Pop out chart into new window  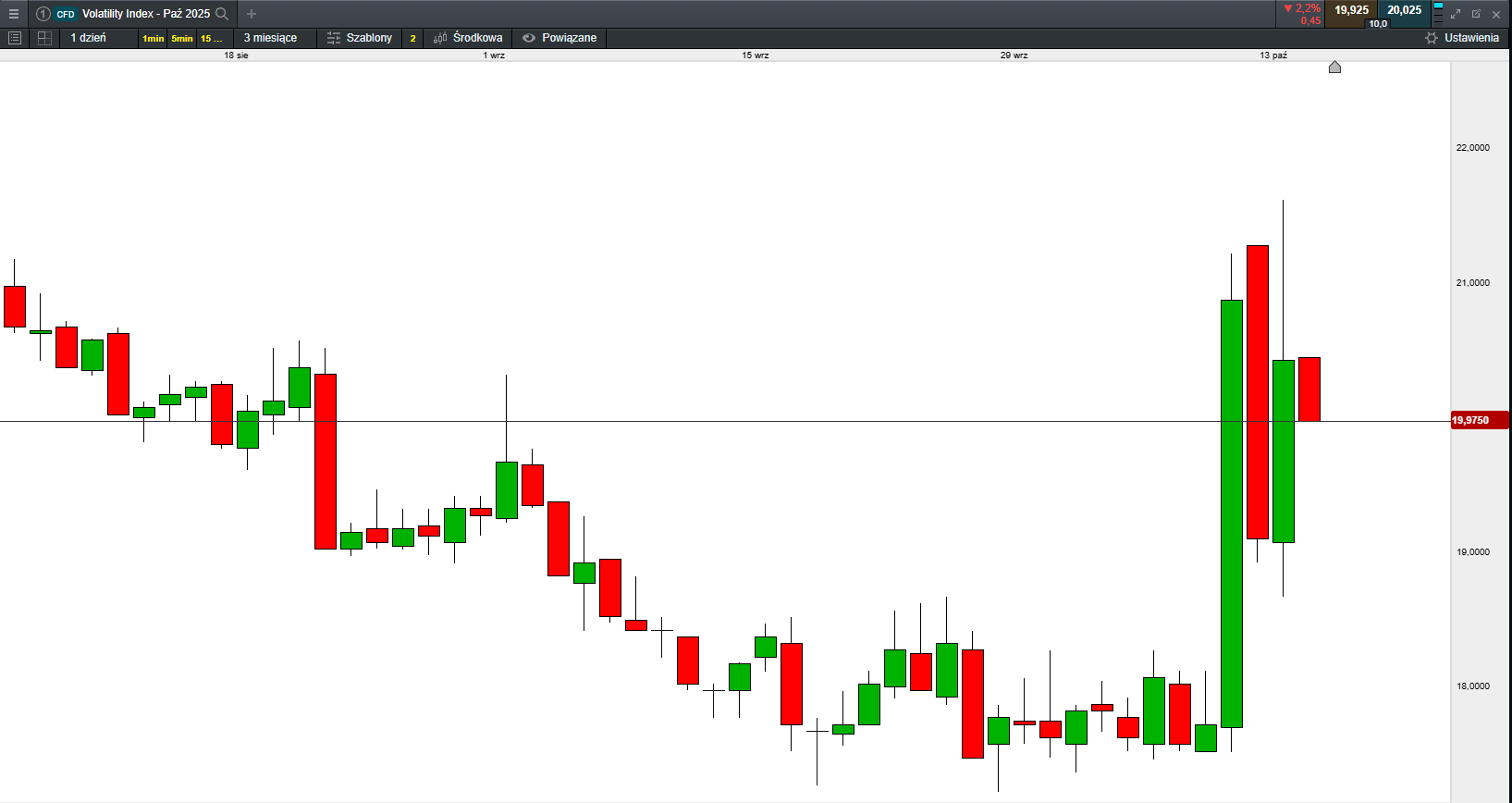pyautogui.click(x=1476, y=14)
